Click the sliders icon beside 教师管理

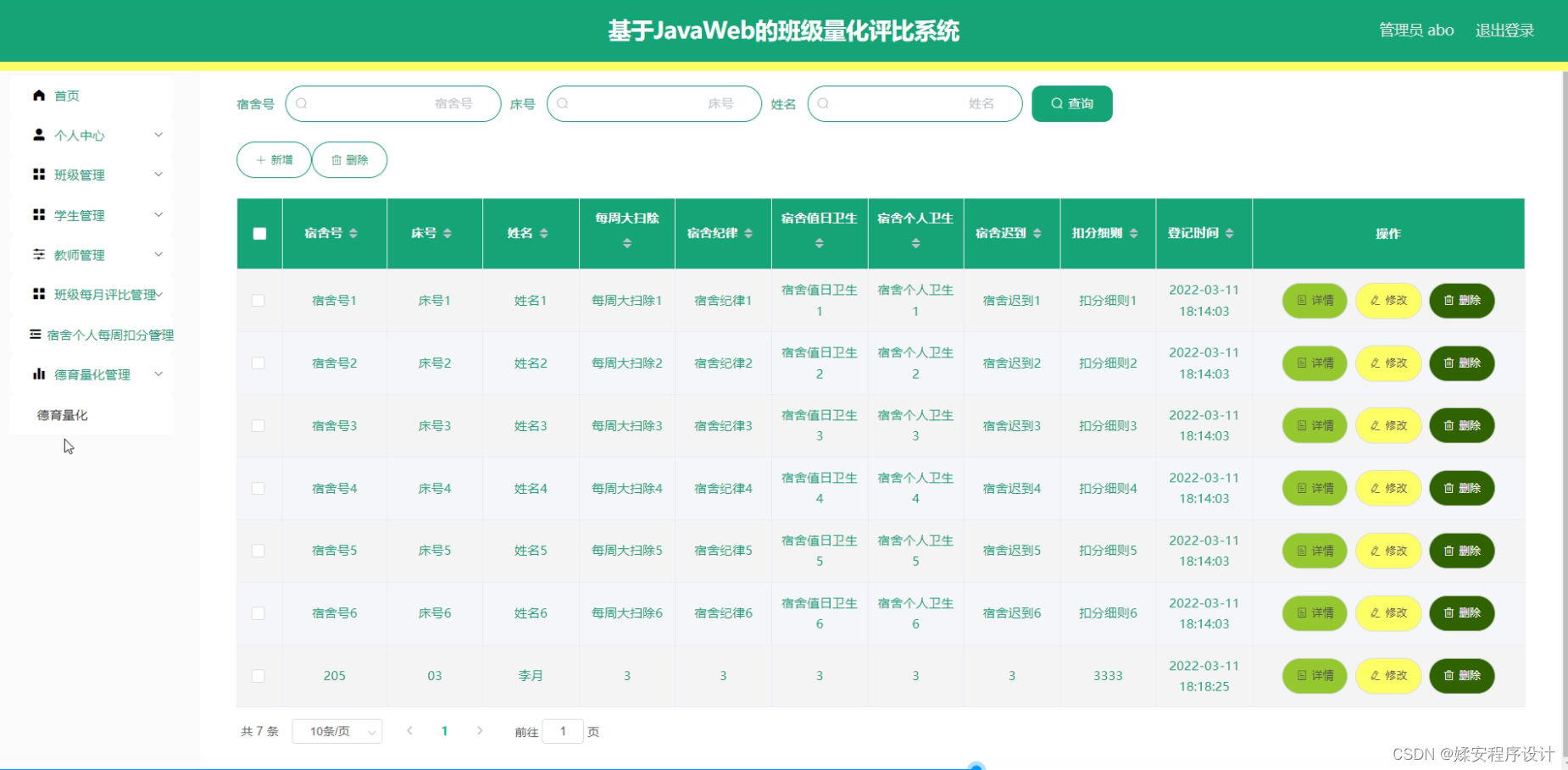38,254
